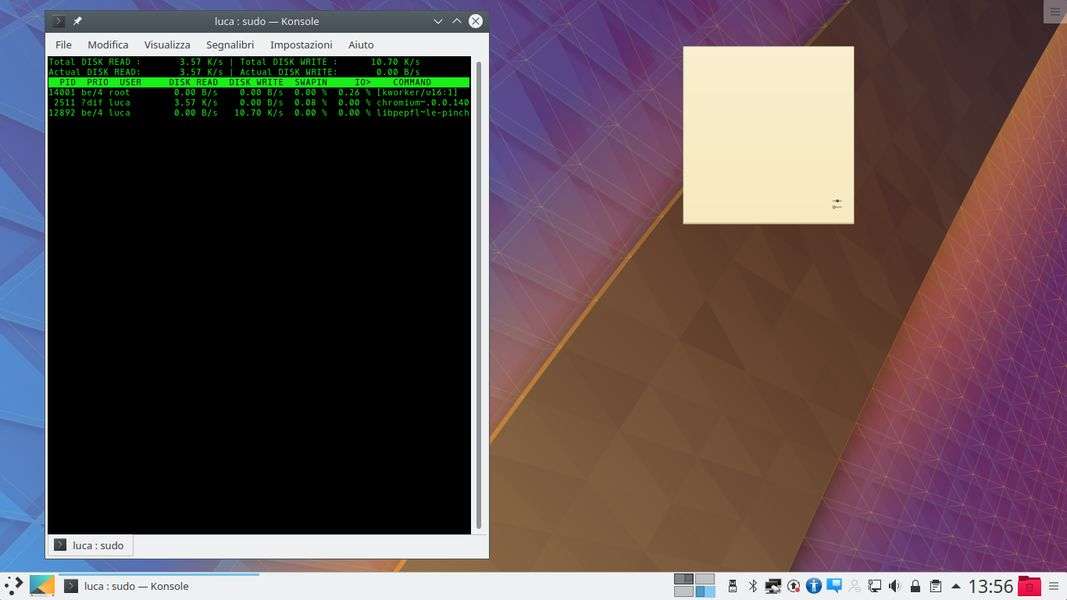Screen dimensions: 1067x600
Task: Open the desktop toolbox menu at top-right
Action: pos(1054,11)
